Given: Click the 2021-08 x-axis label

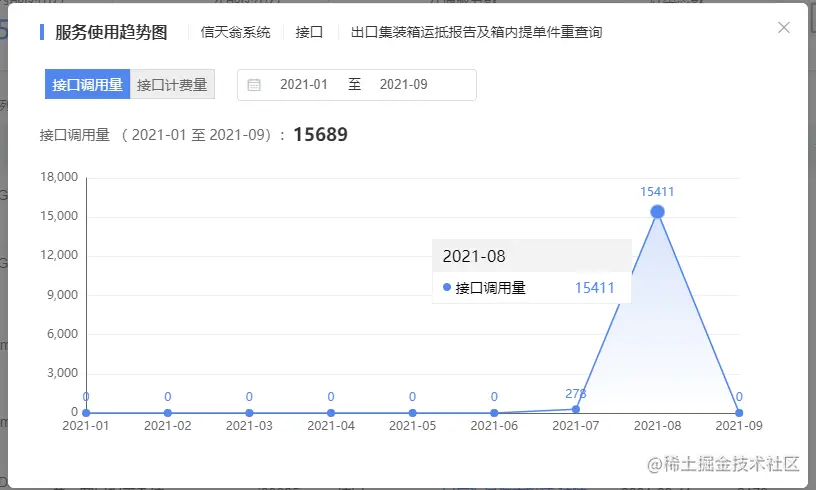Looking at the screenshot, I should coord(657,426).
